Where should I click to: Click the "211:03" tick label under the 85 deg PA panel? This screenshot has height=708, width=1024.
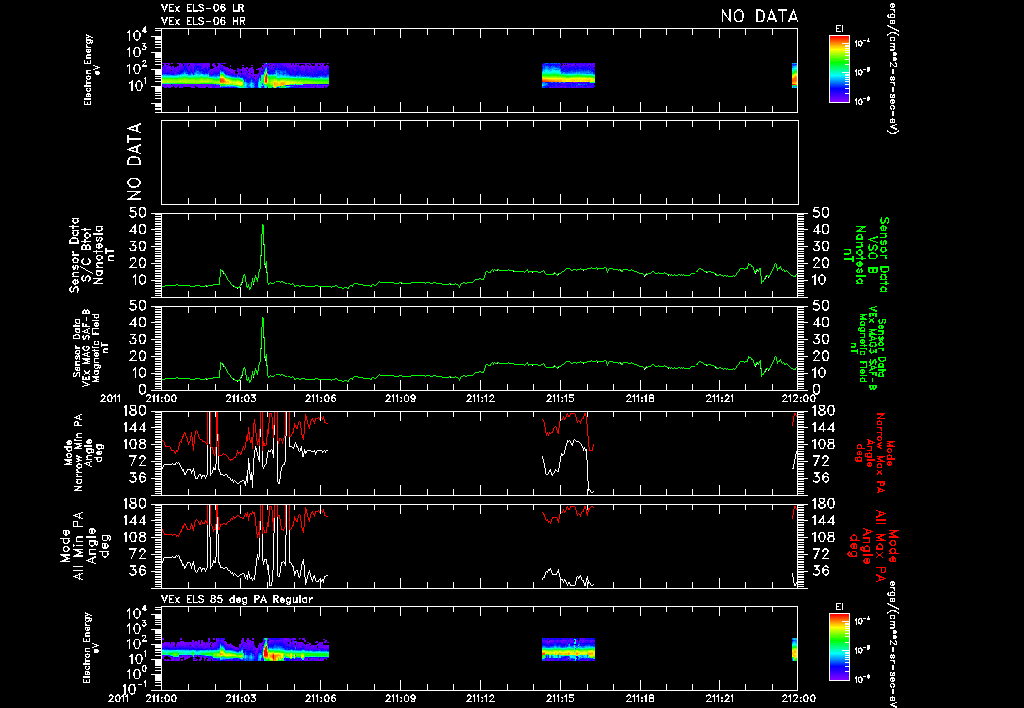[x=241, y=698]
